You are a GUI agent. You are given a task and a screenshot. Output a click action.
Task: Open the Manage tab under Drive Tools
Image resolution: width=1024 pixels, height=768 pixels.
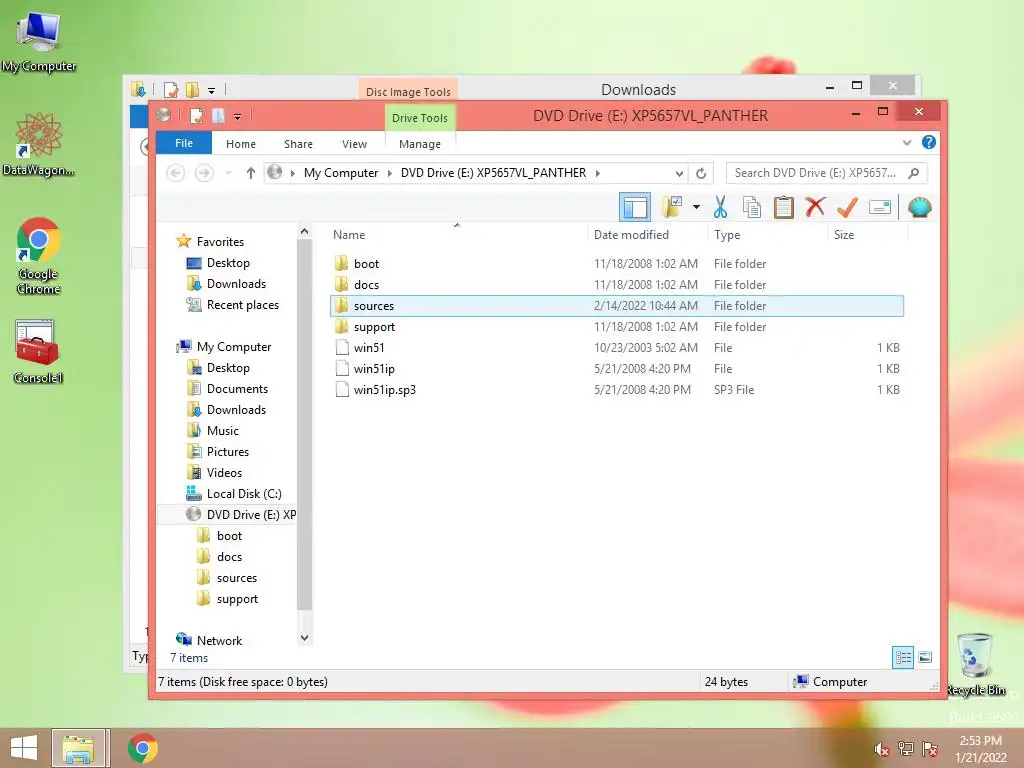[420, 144]
